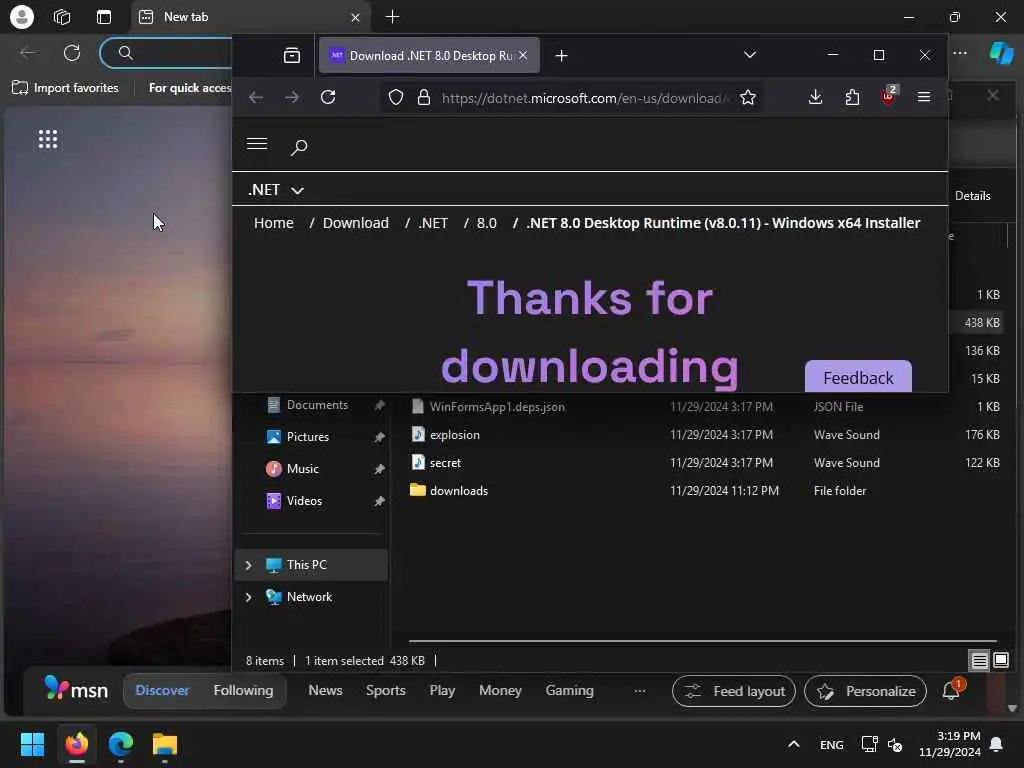Image resolution: width=1024 pixels, height=768 pixels.
Task: Expand the Network tree node
Action: 248,598
